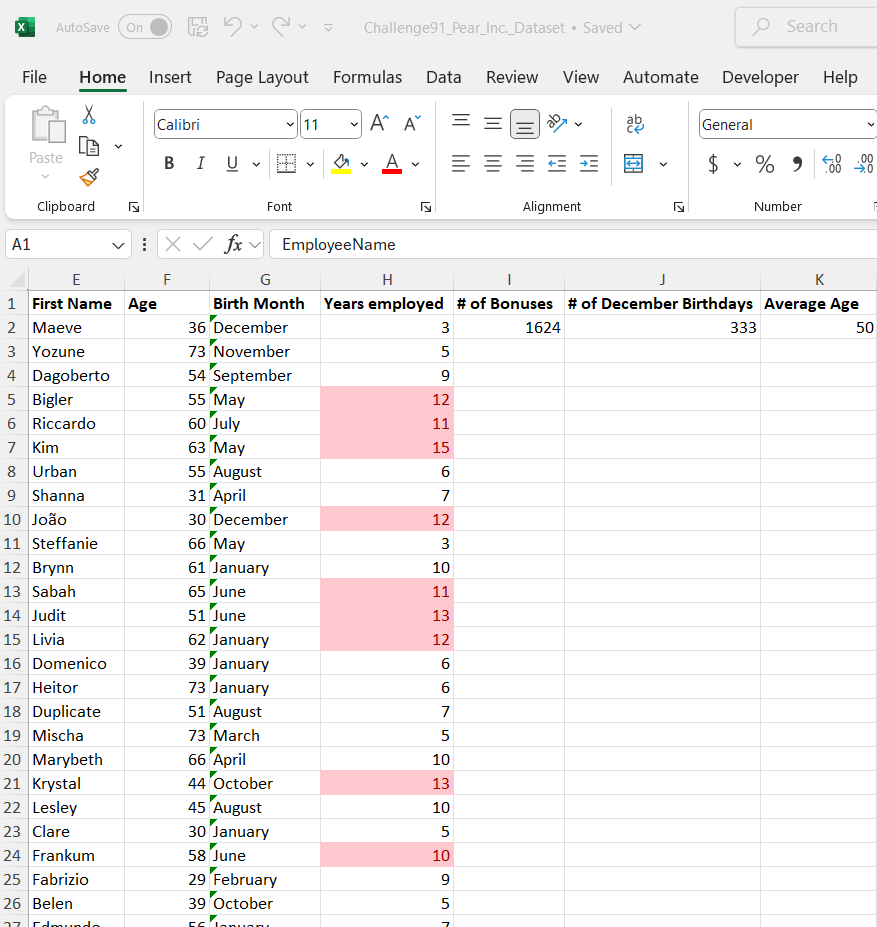Click the Copy icon
The image size is (877, 927).
(89, 146)
